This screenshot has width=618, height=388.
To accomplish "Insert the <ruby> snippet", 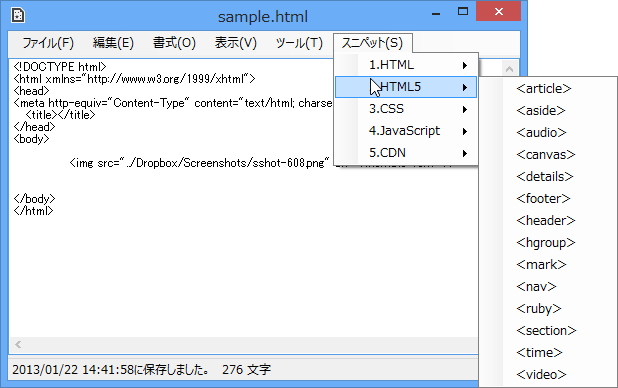I will (x=548, y=309).
